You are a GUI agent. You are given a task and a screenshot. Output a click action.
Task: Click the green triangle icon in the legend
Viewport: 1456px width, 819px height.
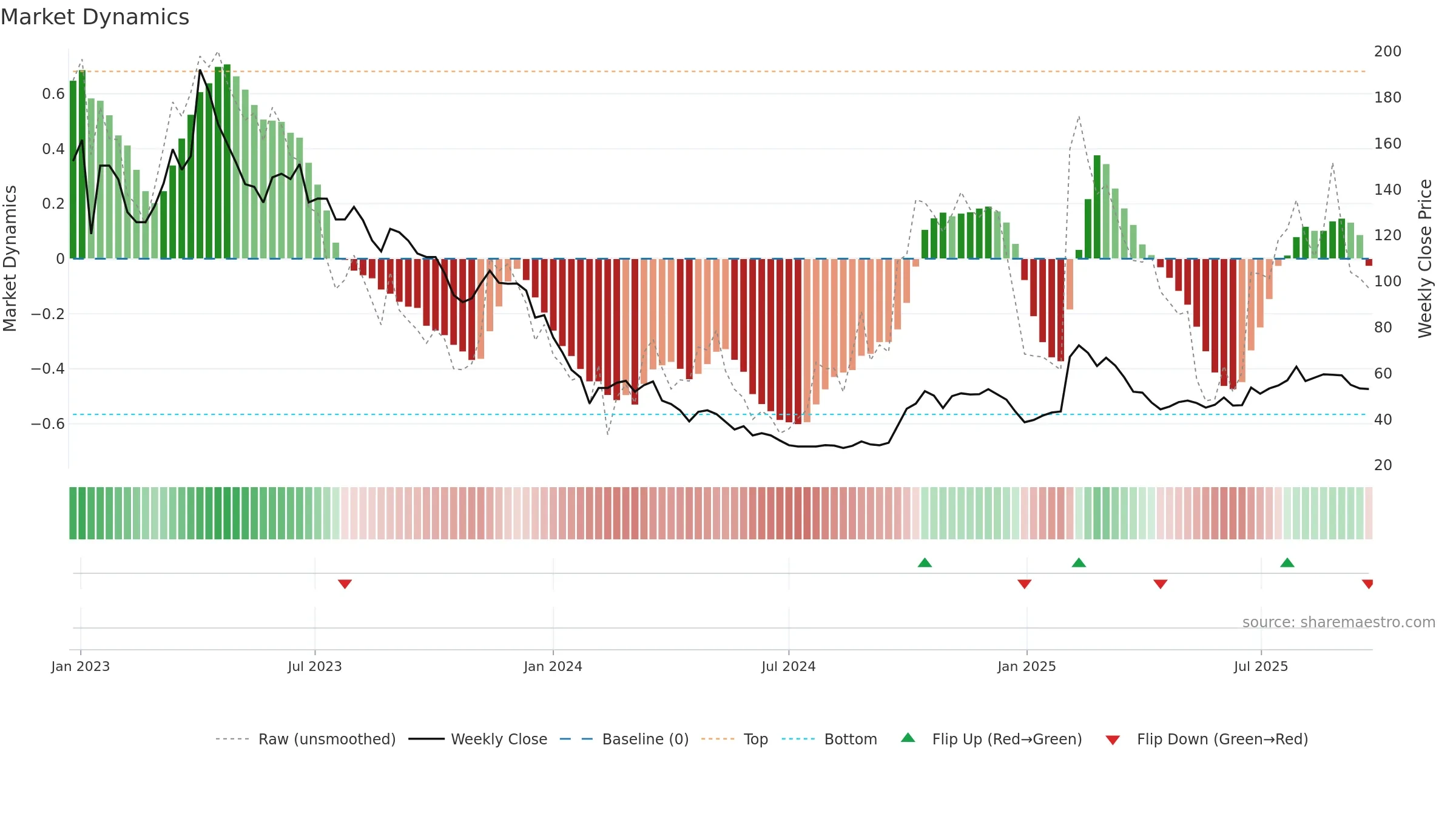click(908, 738)
